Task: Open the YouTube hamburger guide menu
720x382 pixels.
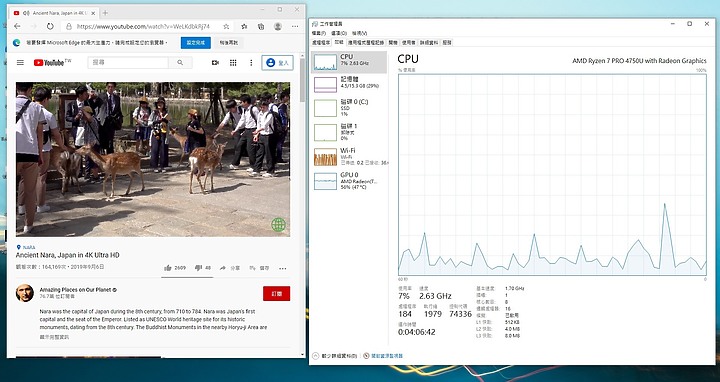Action: 20,62
